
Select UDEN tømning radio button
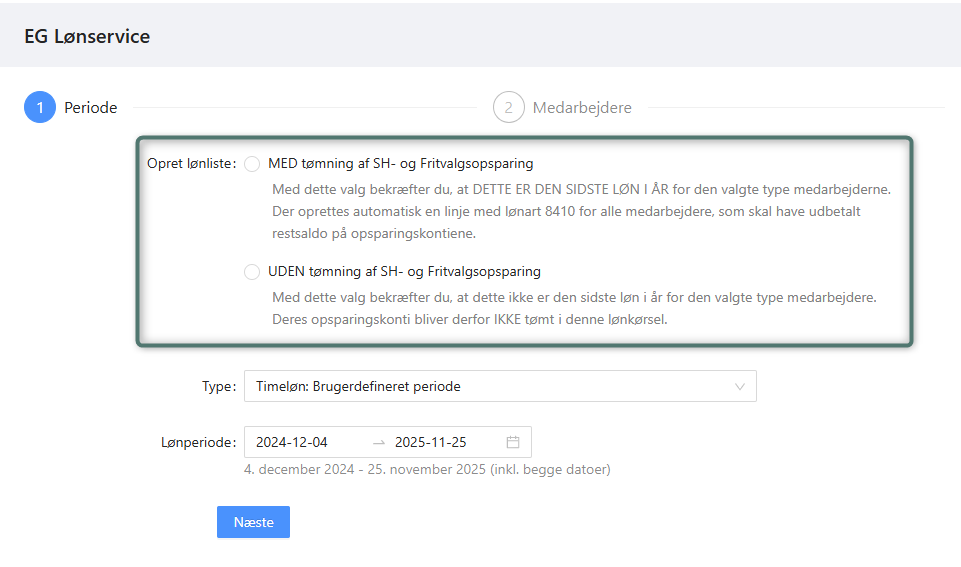[x=252, y=272]
